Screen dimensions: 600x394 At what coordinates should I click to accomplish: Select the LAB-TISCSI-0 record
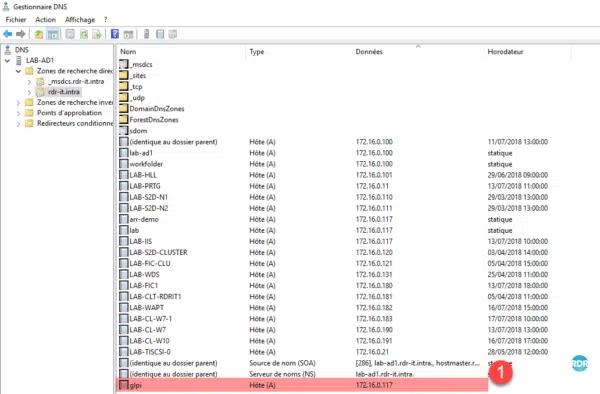tap(150, 352)
